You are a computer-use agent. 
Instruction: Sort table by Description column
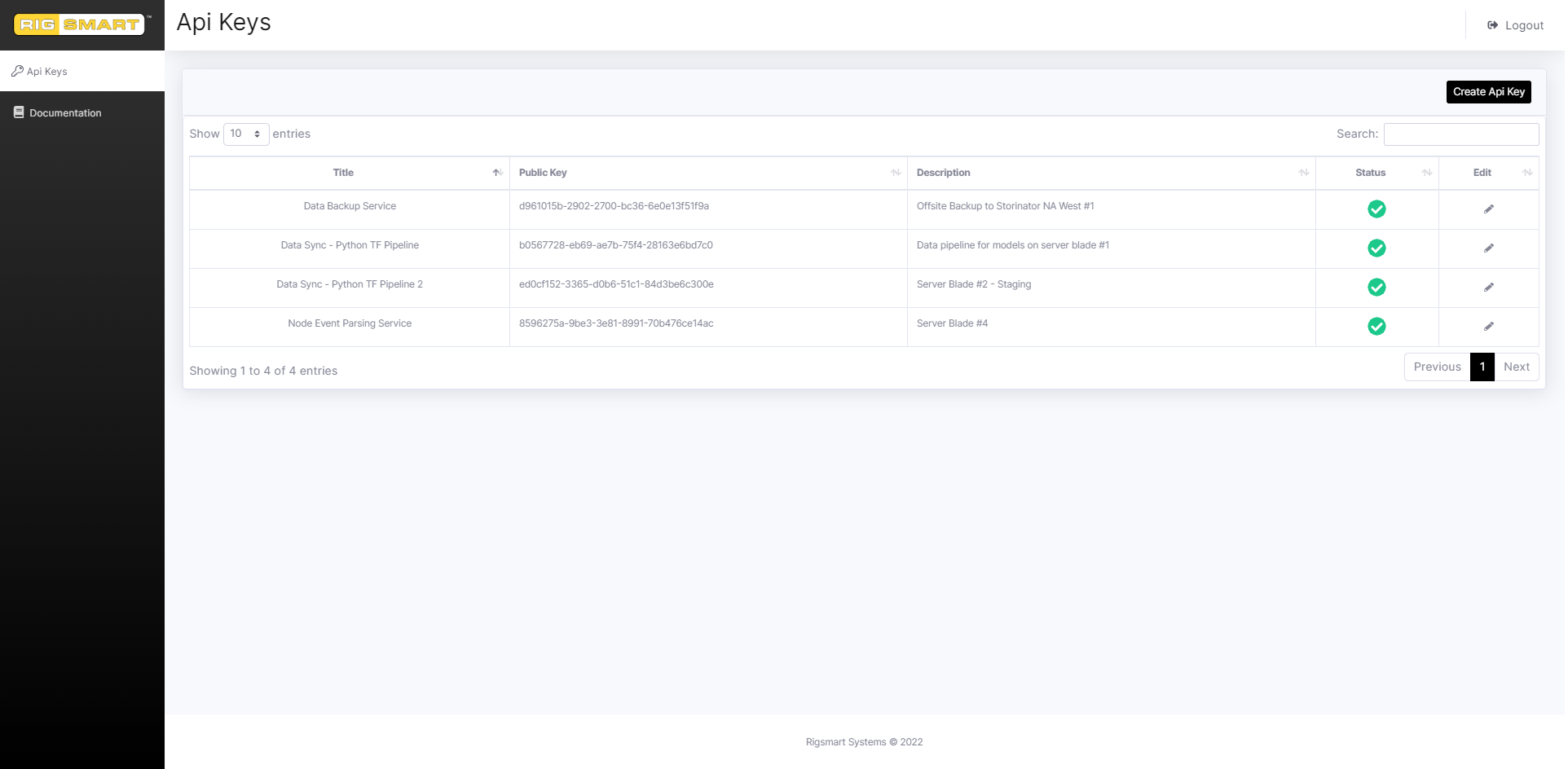point(945,173)
